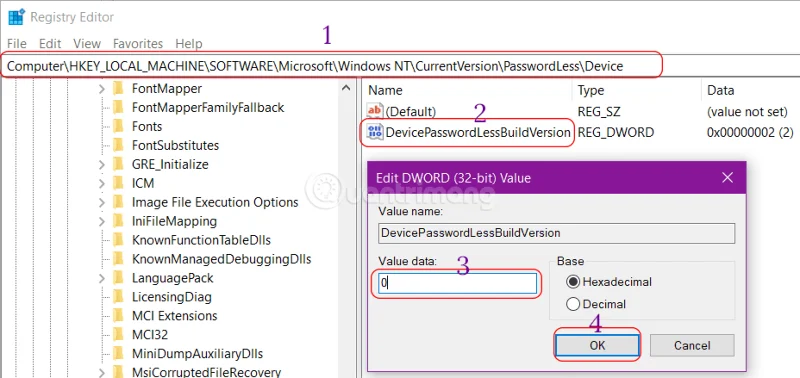
Task: Click the Registry Editor app icon in title bar
Action: coord(16,17)
